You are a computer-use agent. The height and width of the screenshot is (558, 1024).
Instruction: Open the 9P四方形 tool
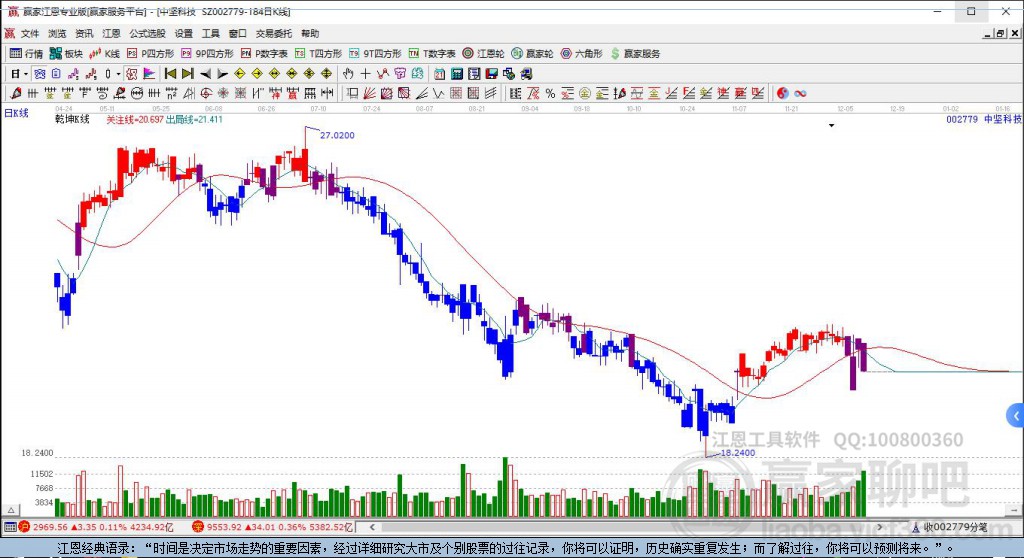(x=207, y=54)
